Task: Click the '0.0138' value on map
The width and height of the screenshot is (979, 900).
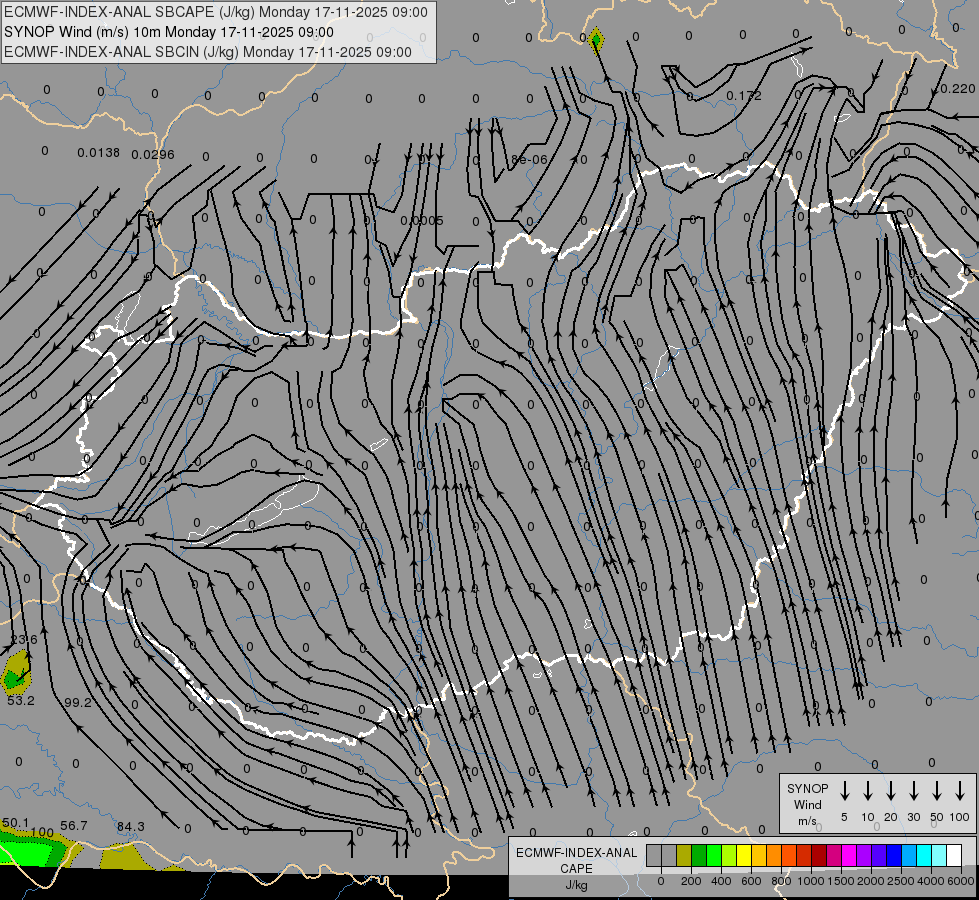Action: point(99,152)
